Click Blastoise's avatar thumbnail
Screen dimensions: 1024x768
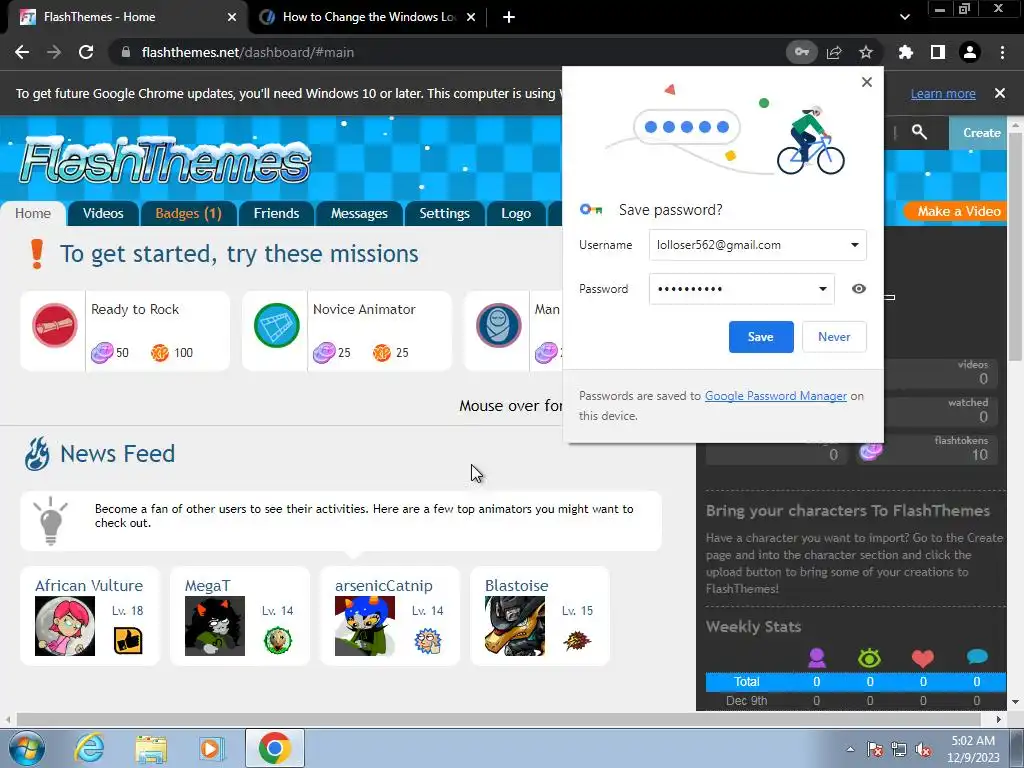515,626
